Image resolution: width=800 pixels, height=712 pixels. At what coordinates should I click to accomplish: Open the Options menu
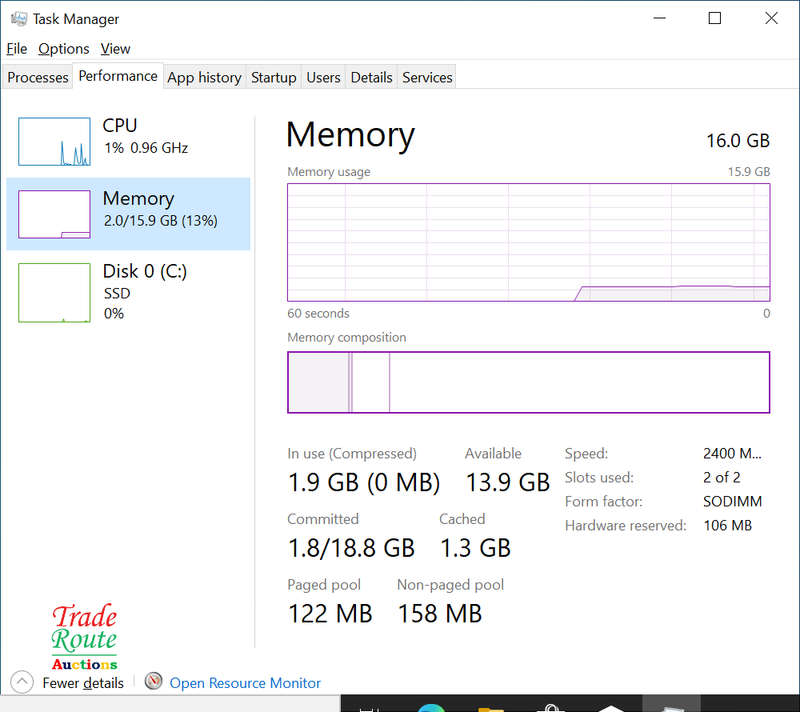pyautogui.click(x=64, y=48)
